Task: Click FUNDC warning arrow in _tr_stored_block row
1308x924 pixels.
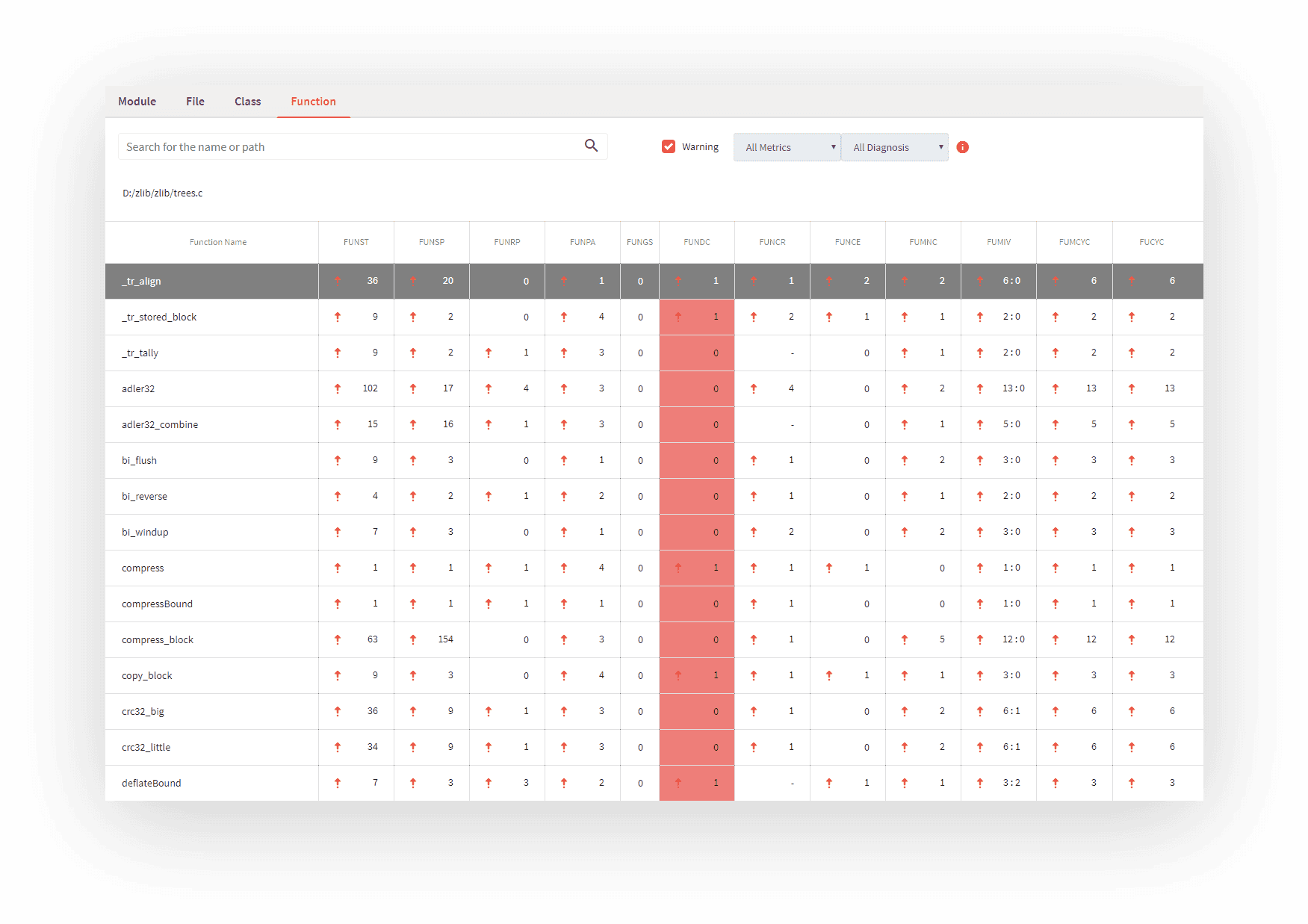Action: click(678, 317)
